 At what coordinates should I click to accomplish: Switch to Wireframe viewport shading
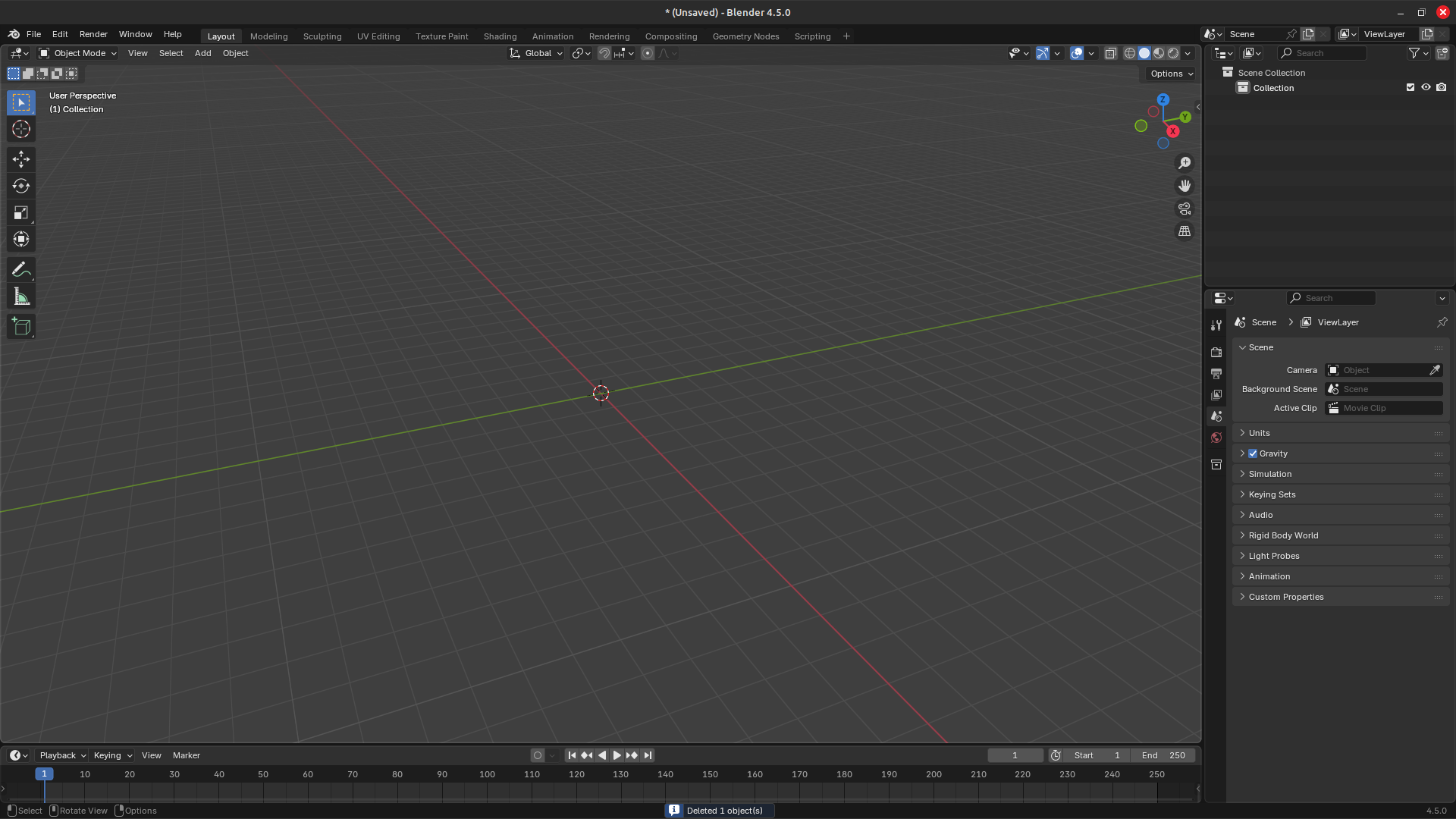1130,53
